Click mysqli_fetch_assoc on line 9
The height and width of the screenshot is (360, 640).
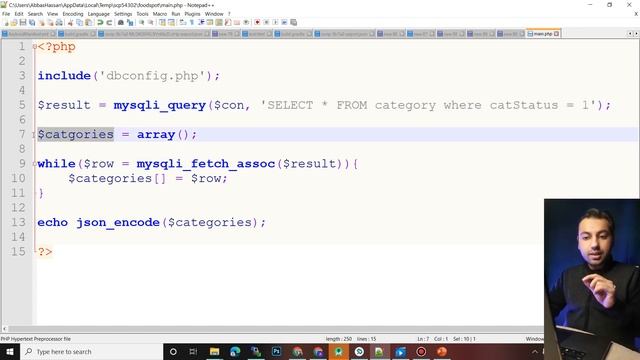click(206, 164)
